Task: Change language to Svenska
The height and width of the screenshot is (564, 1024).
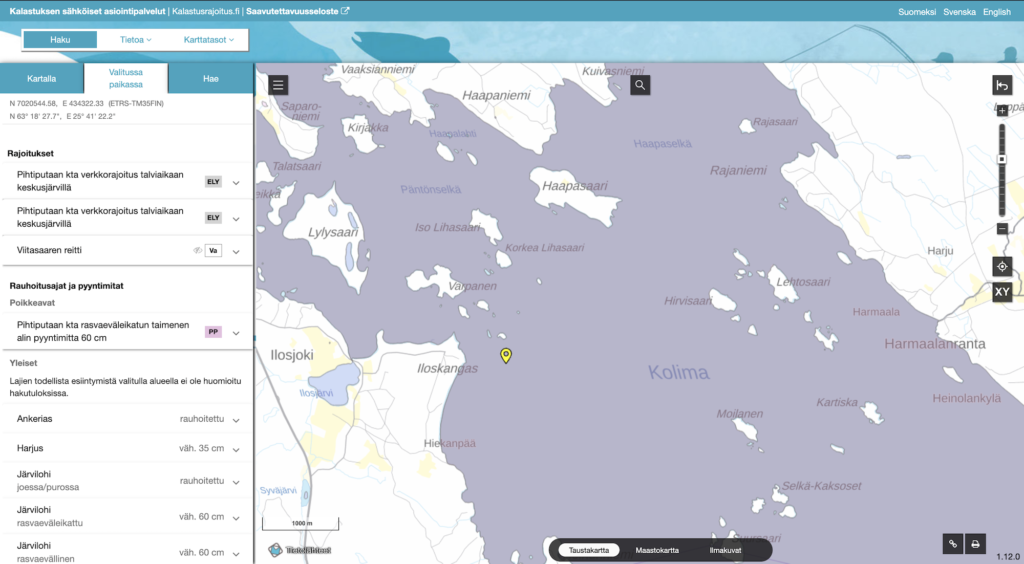Action: click(959, 12)
